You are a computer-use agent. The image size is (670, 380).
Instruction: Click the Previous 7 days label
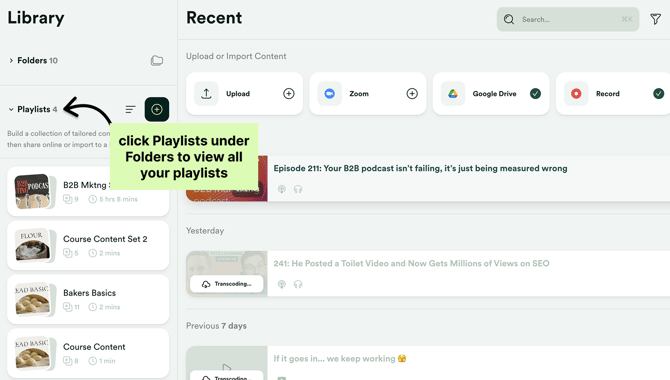216,326
